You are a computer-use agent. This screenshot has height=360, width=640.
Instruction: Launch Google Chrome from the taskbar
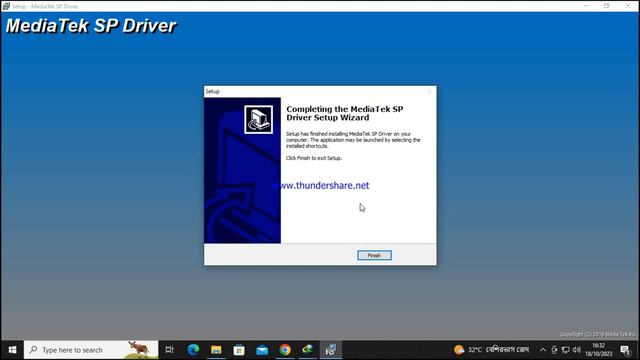point(285,350)
